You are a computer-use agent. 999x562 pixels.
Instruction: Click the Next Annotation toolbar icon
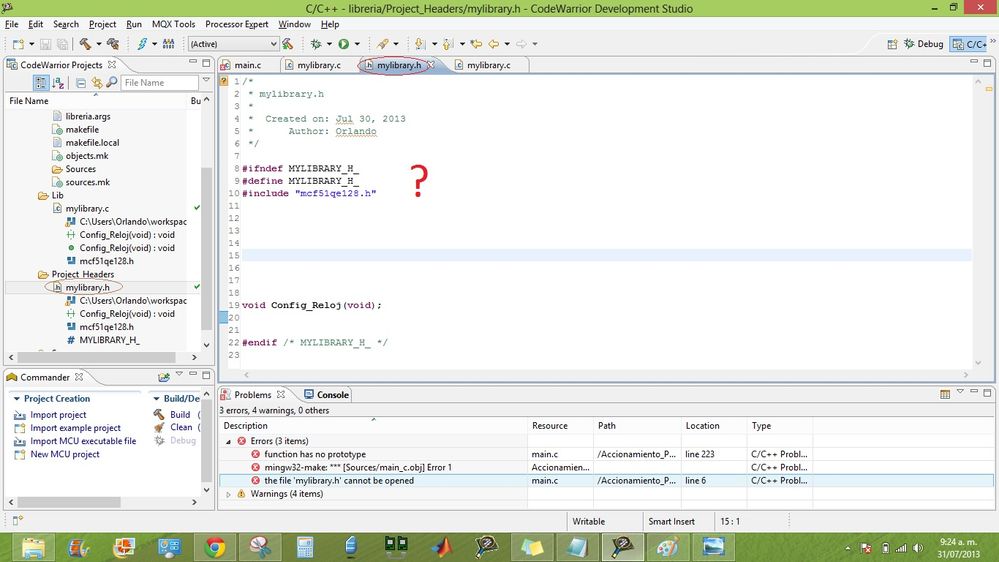point(420,44)
